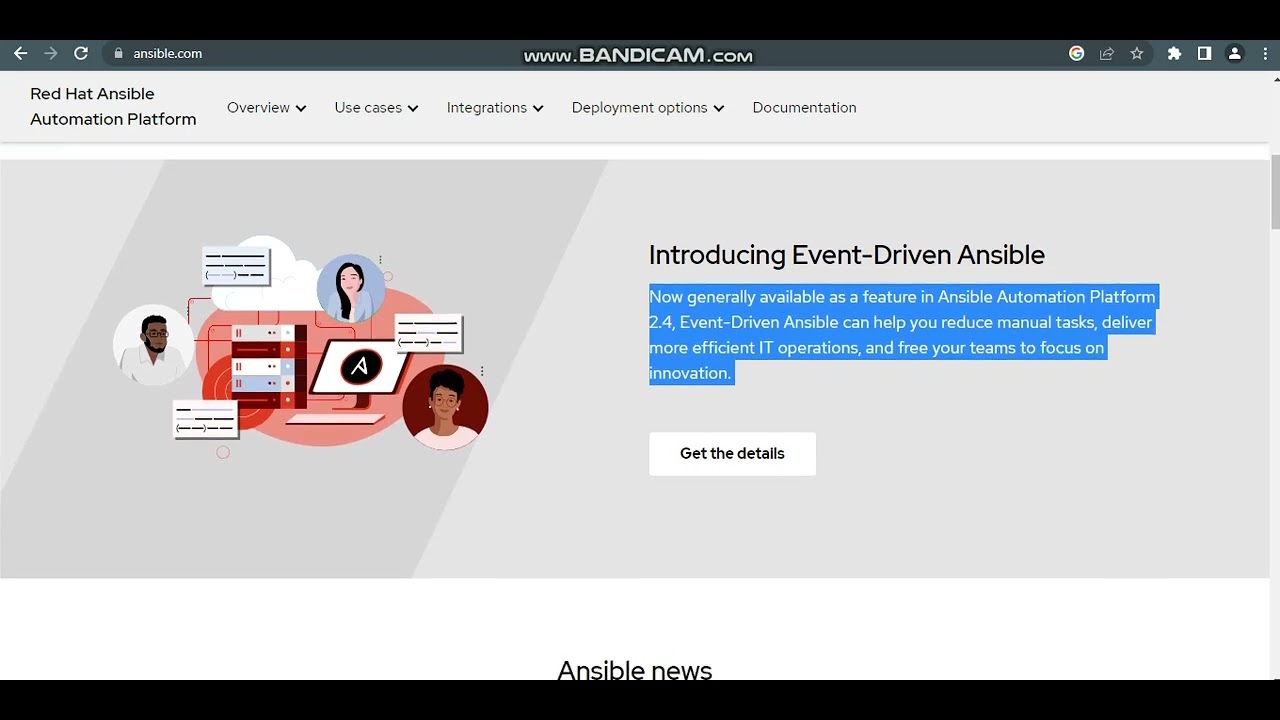Click the bearded man avatar illustration
The height and width of the screenshot is (720, 1280).
pyautogui.click(x=154, y=345)
